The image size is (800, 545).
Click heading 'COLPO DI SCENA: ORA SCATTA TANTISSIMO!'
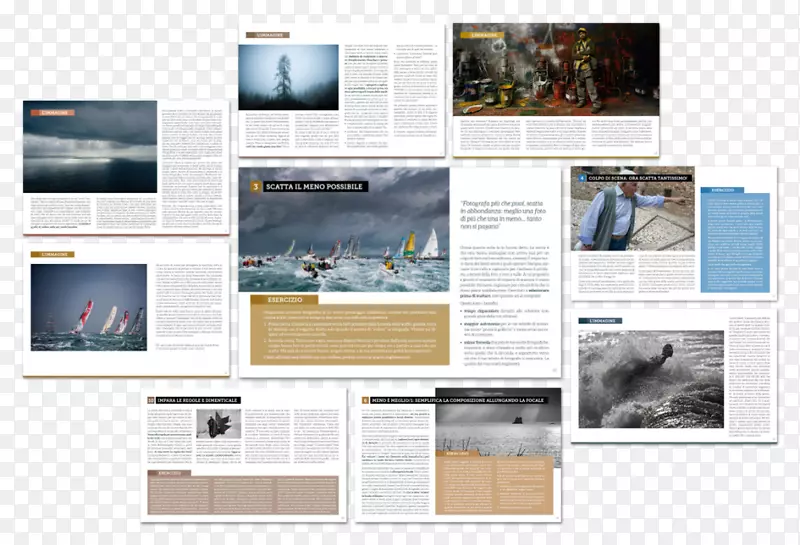(x=640, y=178)
